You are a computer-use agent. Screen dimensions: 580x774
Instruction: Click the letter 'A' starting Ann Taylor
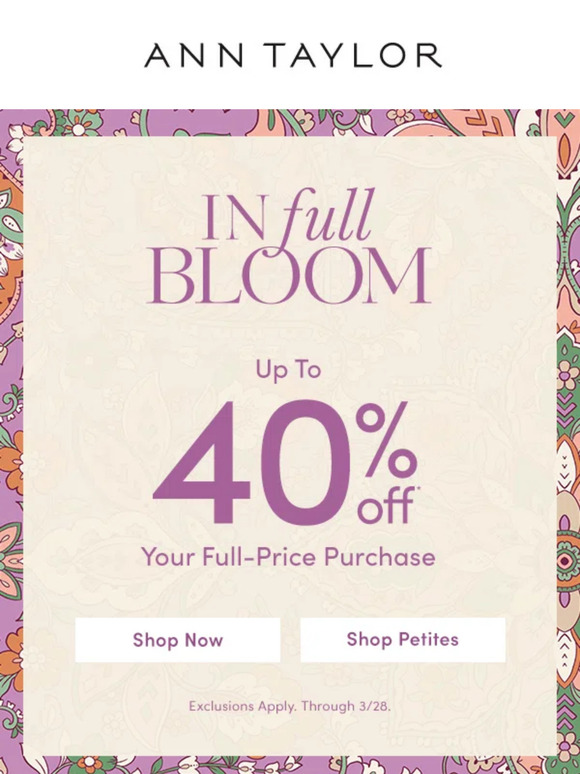157,55
